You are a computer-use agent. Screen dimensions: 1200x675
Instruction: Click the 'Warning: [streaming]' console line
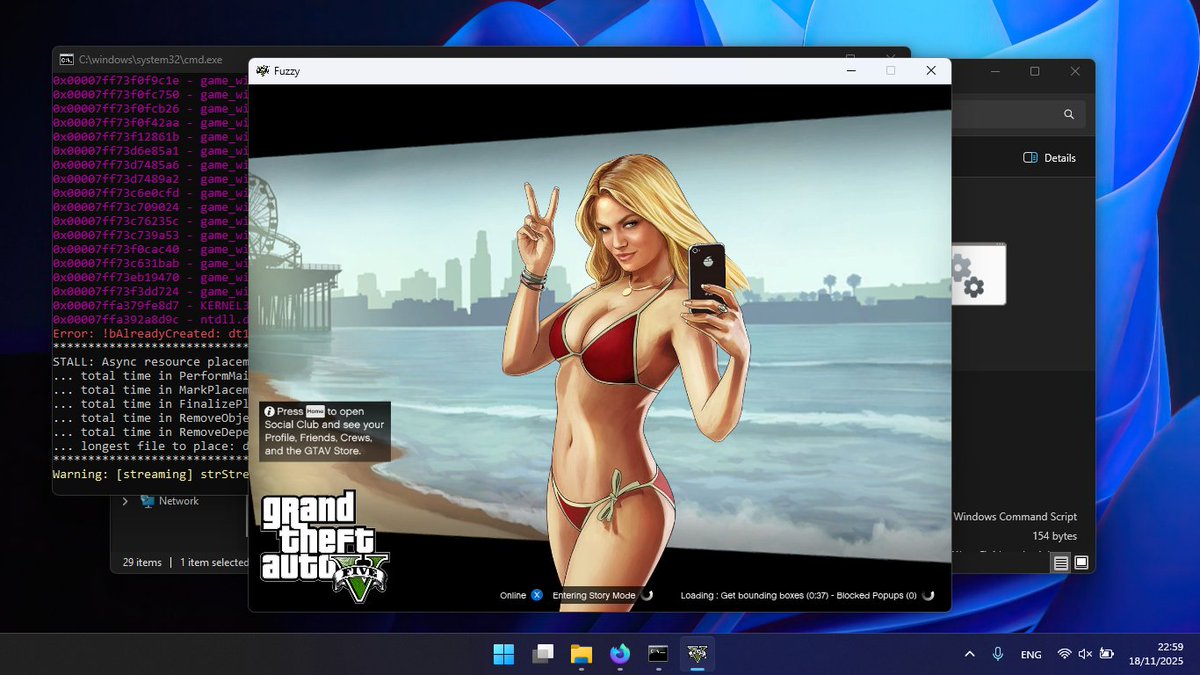pos(150,474)
